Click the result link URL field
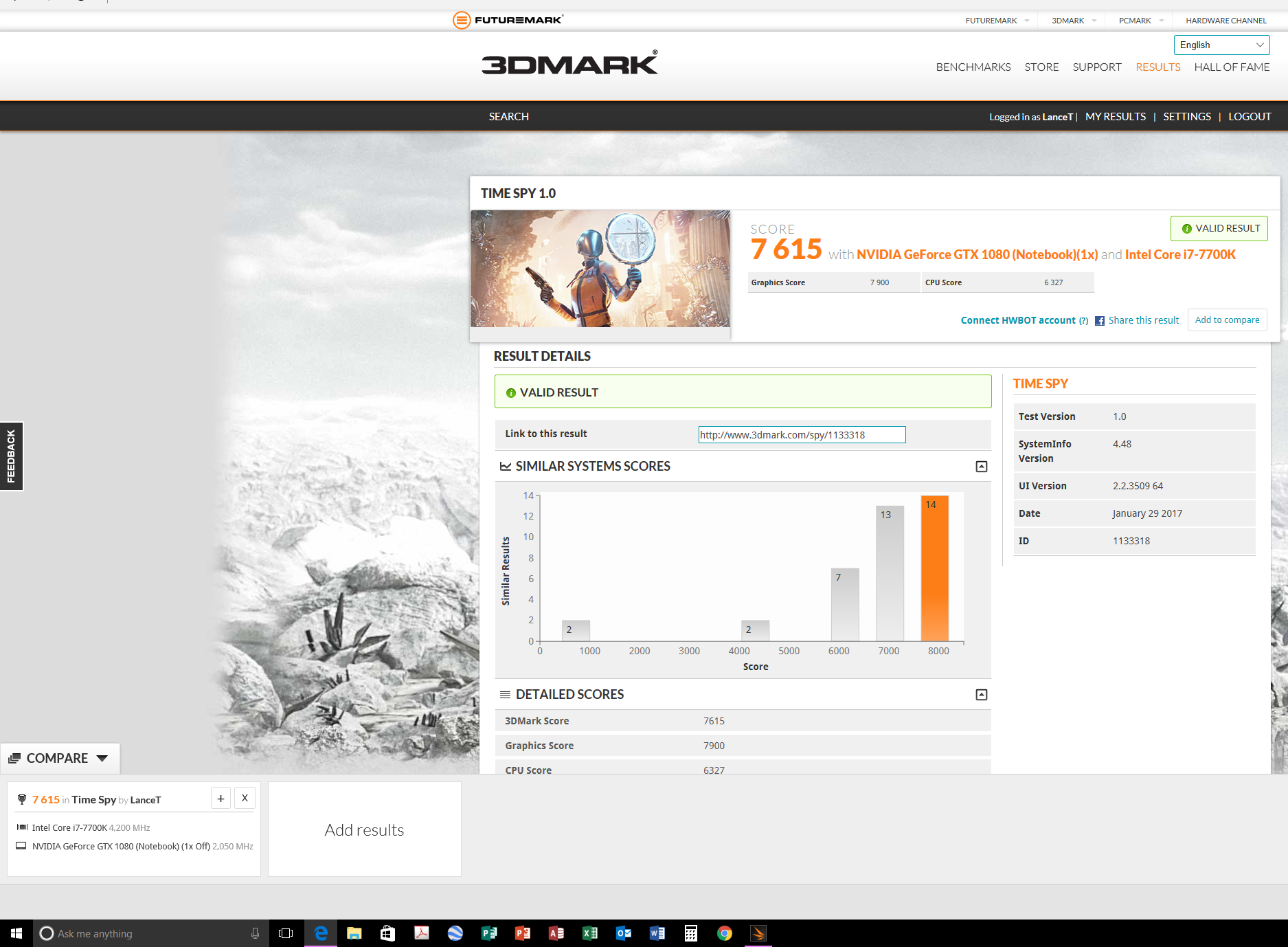This screenshot has height=947, width=1288. point(802,435)
